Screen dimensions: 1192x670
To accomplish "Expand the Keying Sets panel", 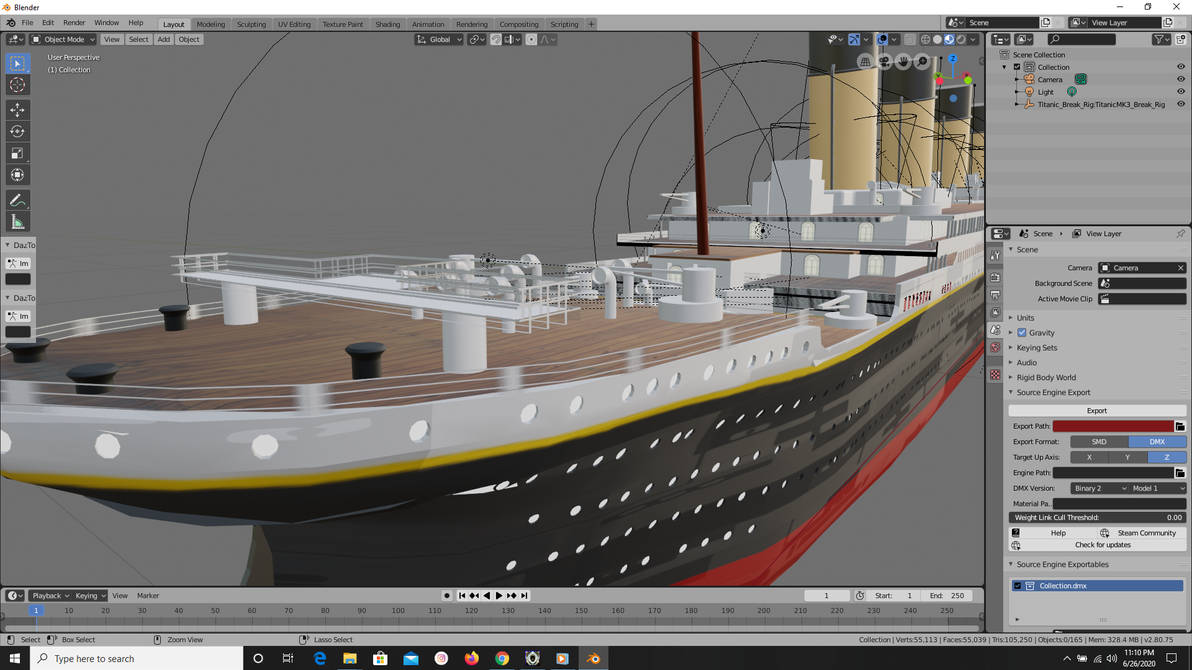I will [x=1036, y=348].
